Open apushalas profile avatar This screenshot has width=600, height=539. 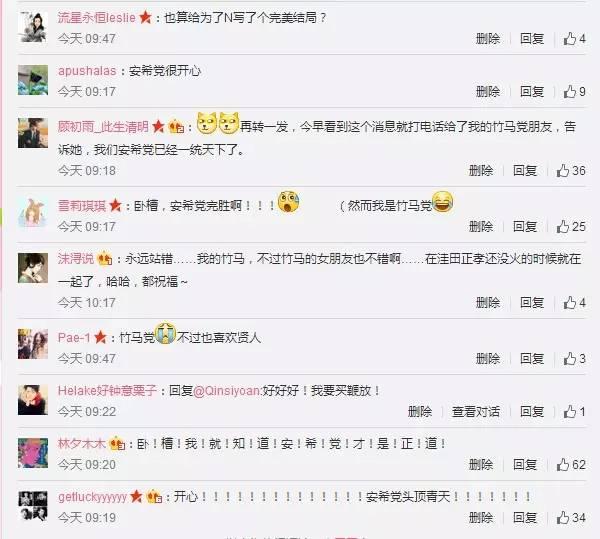[x=33, y=80]
